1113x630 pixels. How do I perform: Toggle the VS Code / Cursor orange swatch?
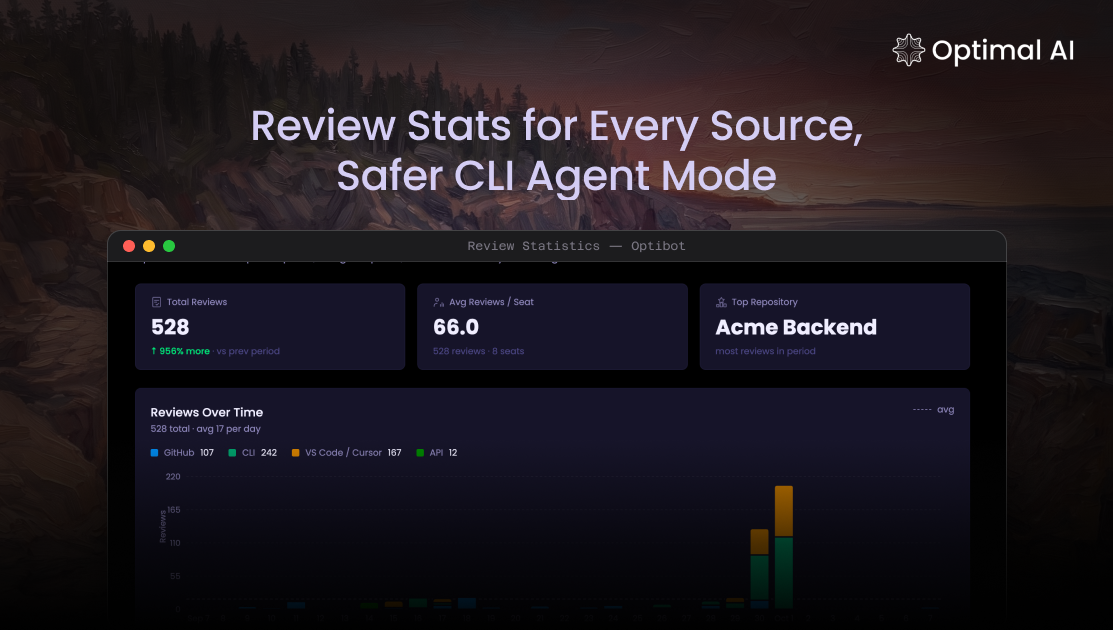[x=295, y=453]
